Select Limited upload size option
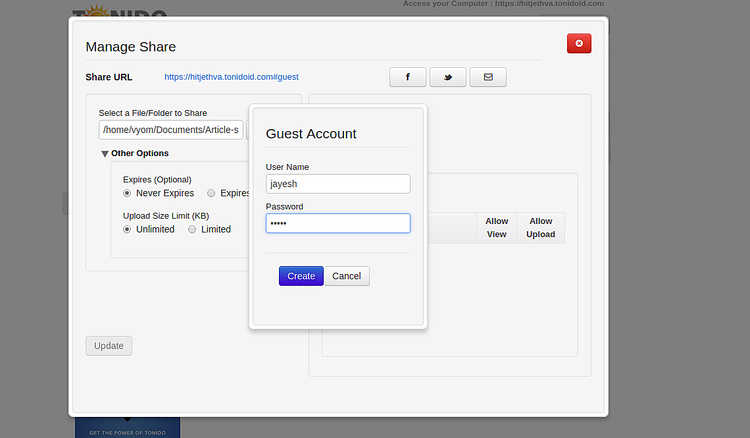Image resolution: width=750 pixels, height=438 pixels. (192, 229)
